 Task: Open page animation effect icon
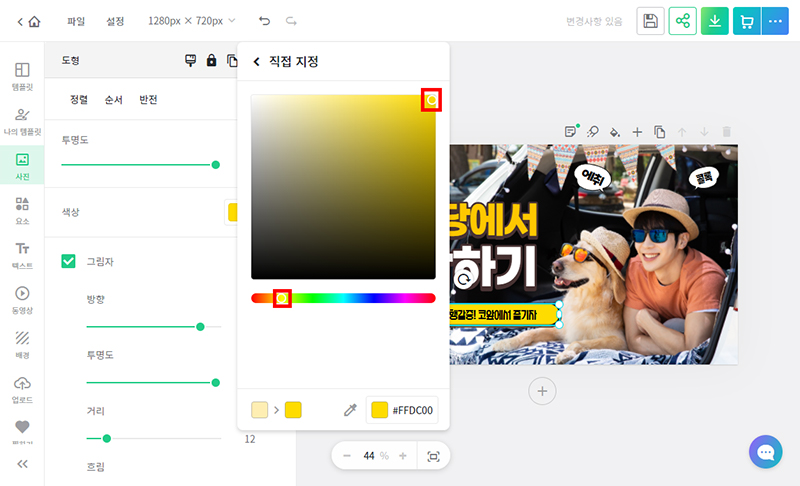click(592, 132)
